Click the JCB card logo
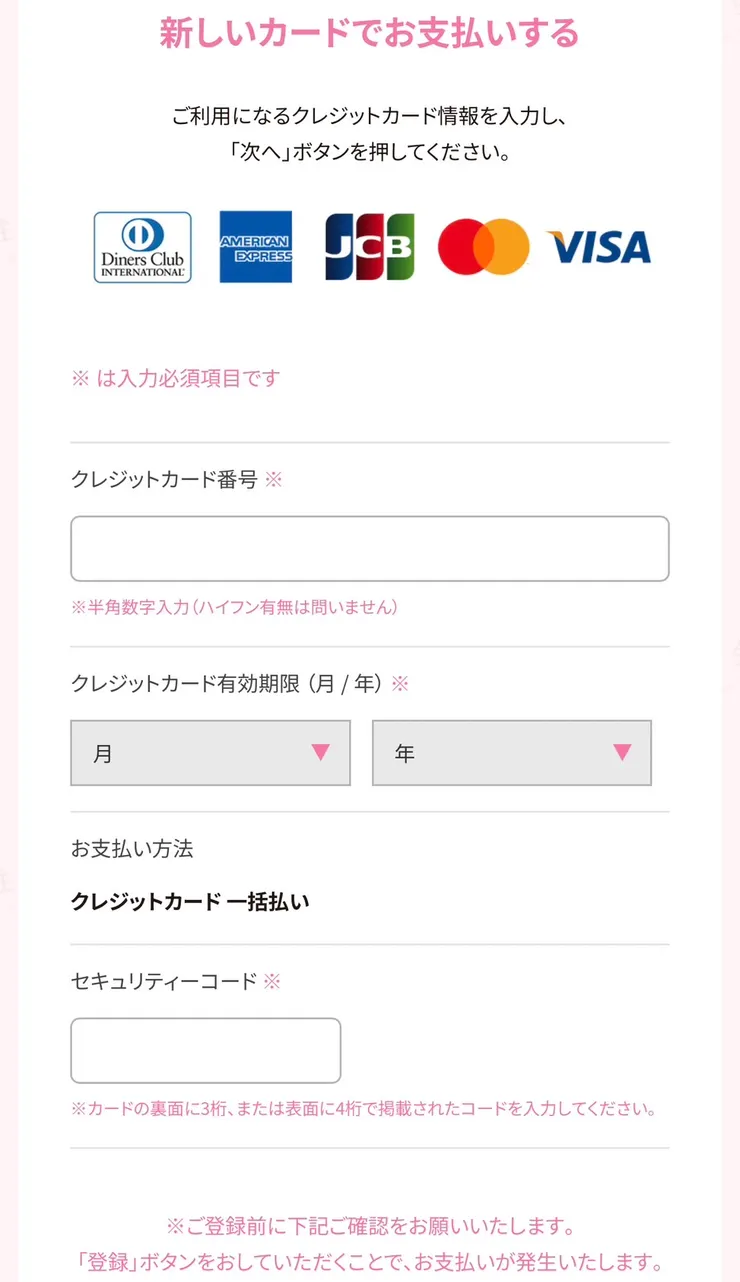 (369, 247)
